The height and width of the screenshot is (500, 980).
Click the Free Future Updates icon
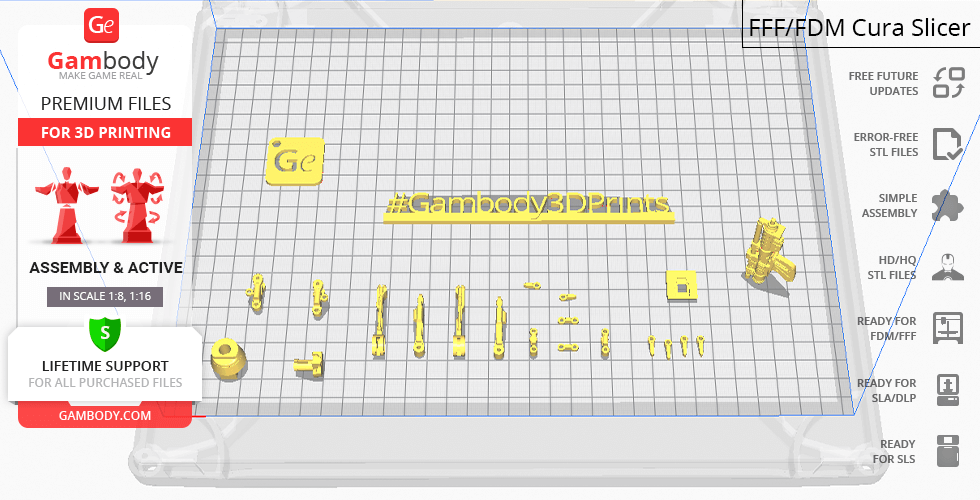point(947,83)
